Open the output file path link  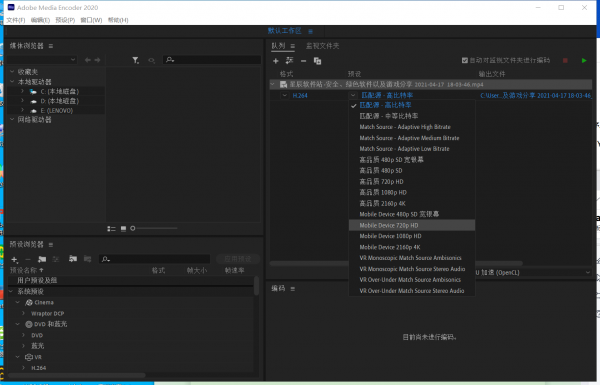(536, 95)
